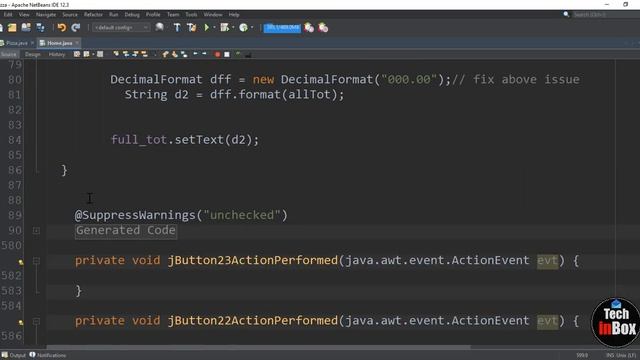
Task: Run the project with the green play icon
Action: pos(207,28)
